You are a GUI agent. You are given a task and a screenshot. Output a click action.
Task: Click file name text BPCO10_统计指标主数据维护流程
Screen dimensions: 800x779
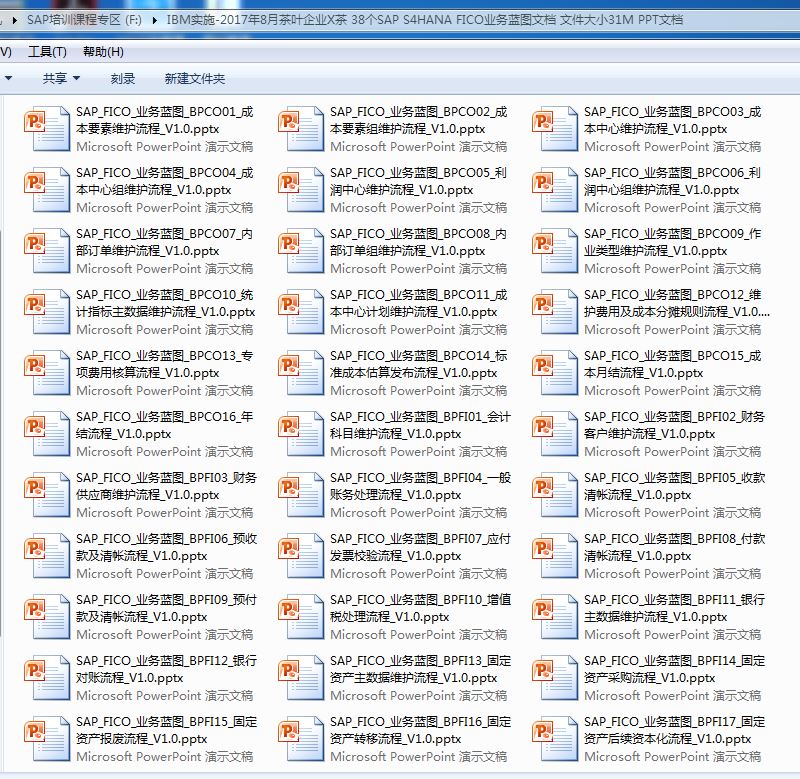click(165, 304)
